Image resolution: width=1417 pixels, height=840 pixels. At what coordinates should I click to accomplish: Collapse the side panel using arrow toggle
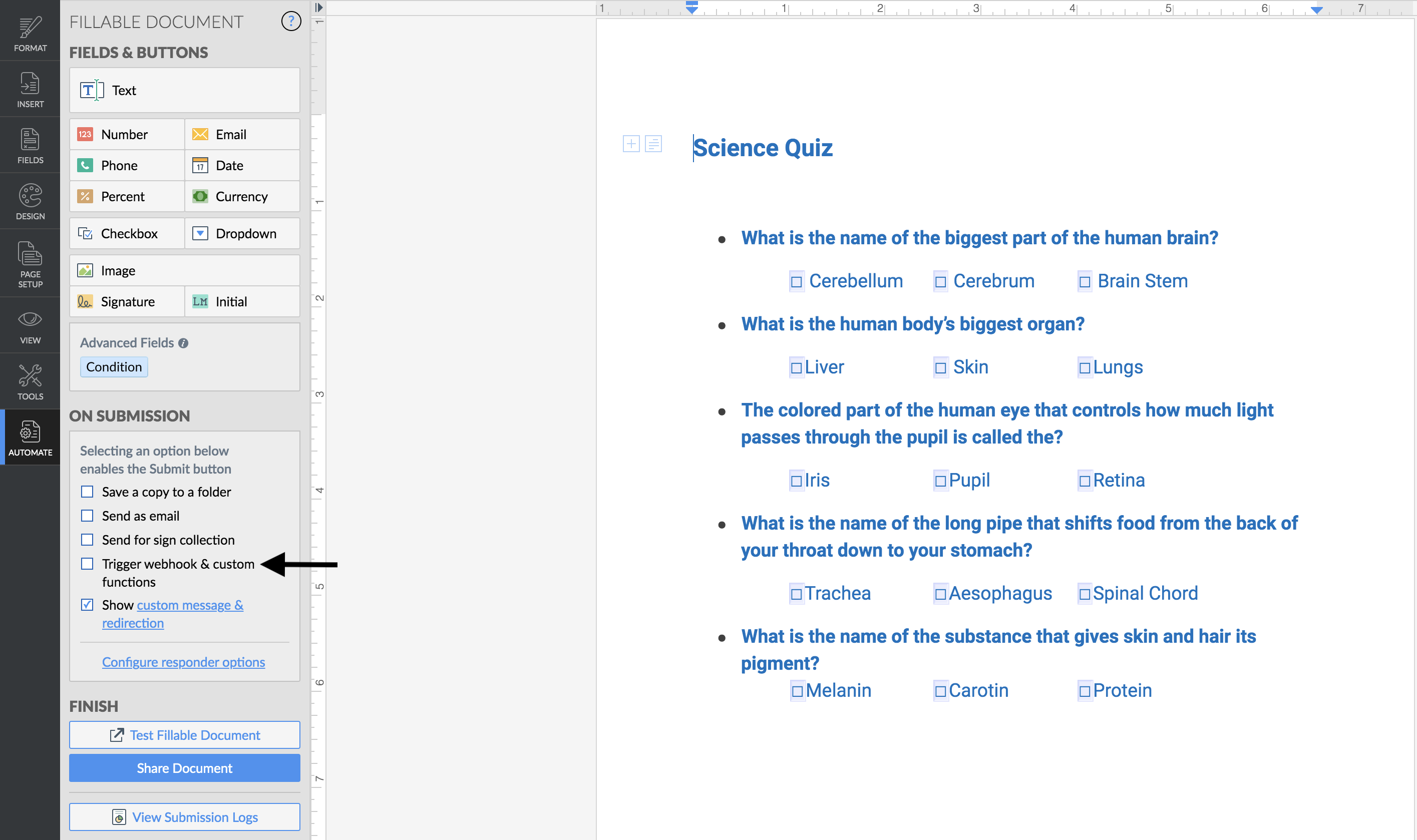[x=319, y=8]
